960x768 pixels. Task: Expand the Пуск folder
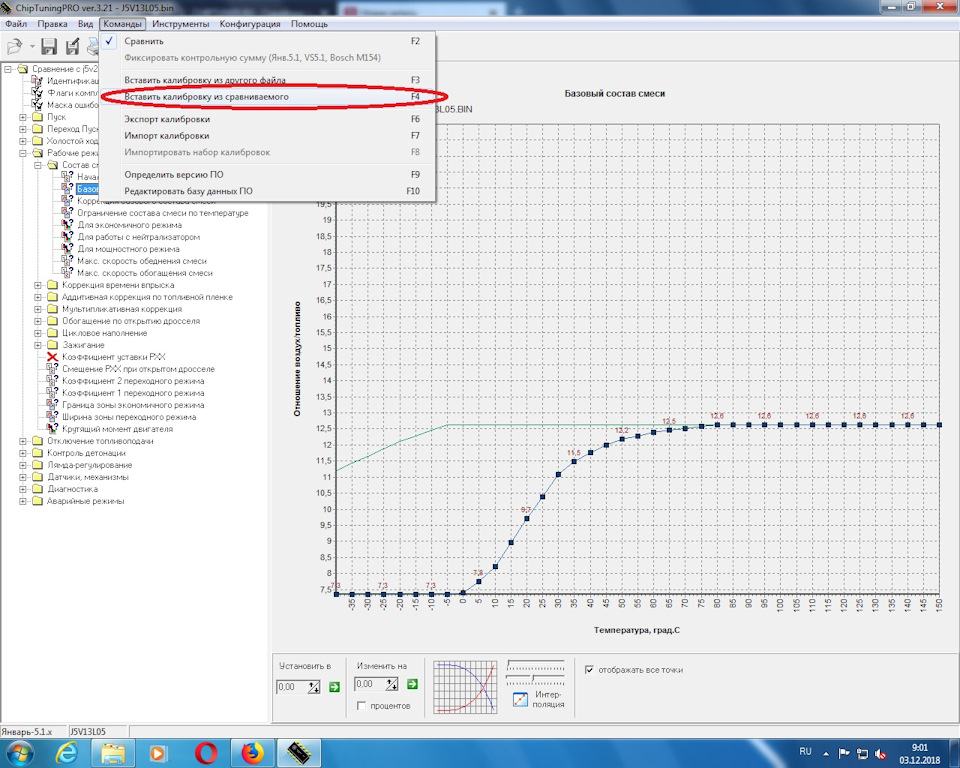tap(23, 117)
